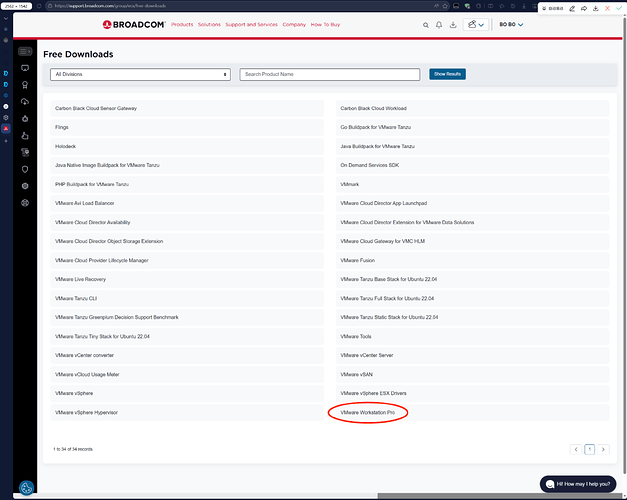Open VMware Cloud Director Availability
Image resolution: width=627 pixels, height=500 pixels.
tap(187, 222)
